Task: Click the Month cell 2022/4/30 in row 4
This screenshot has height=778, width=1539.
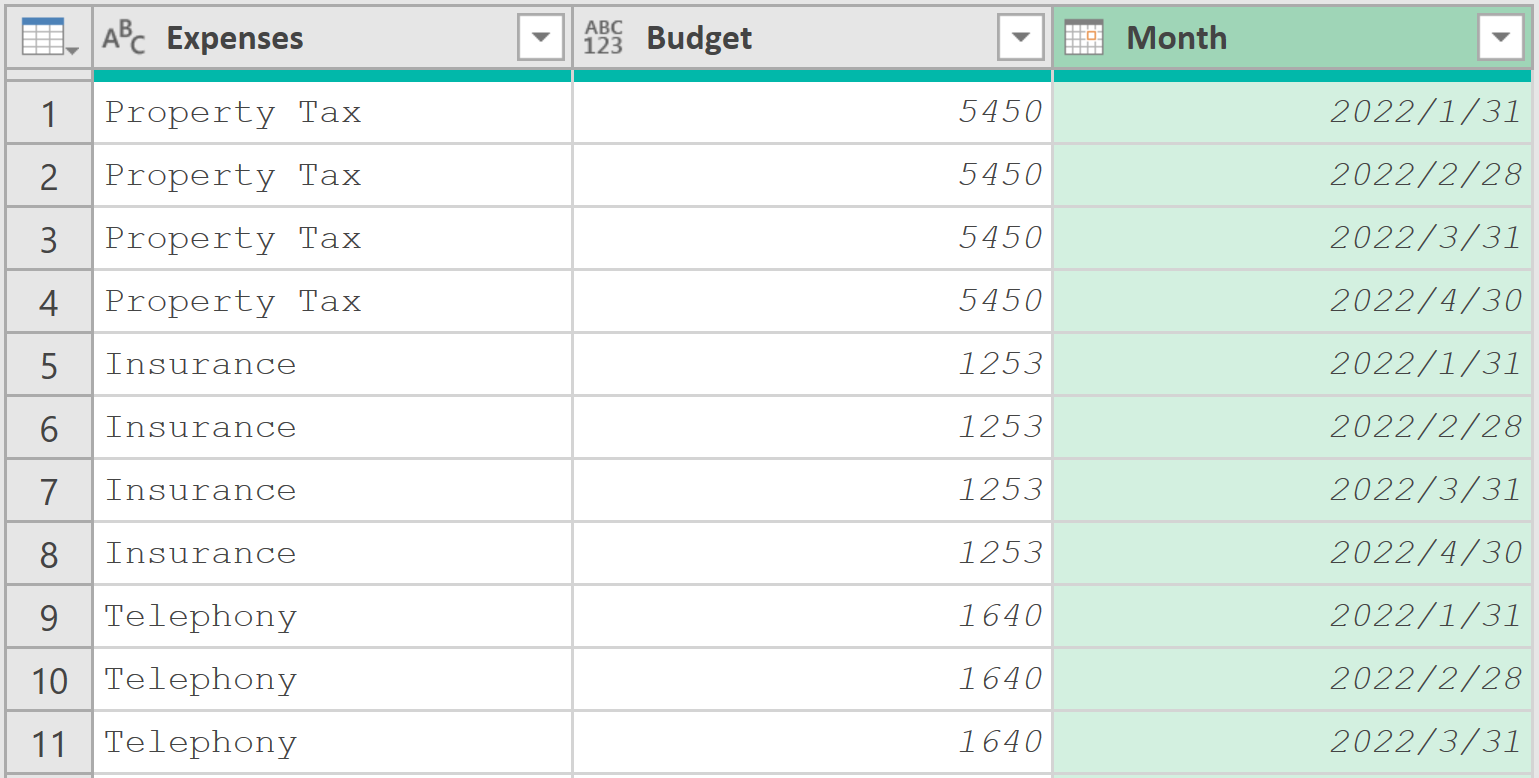Action: 1292,302
